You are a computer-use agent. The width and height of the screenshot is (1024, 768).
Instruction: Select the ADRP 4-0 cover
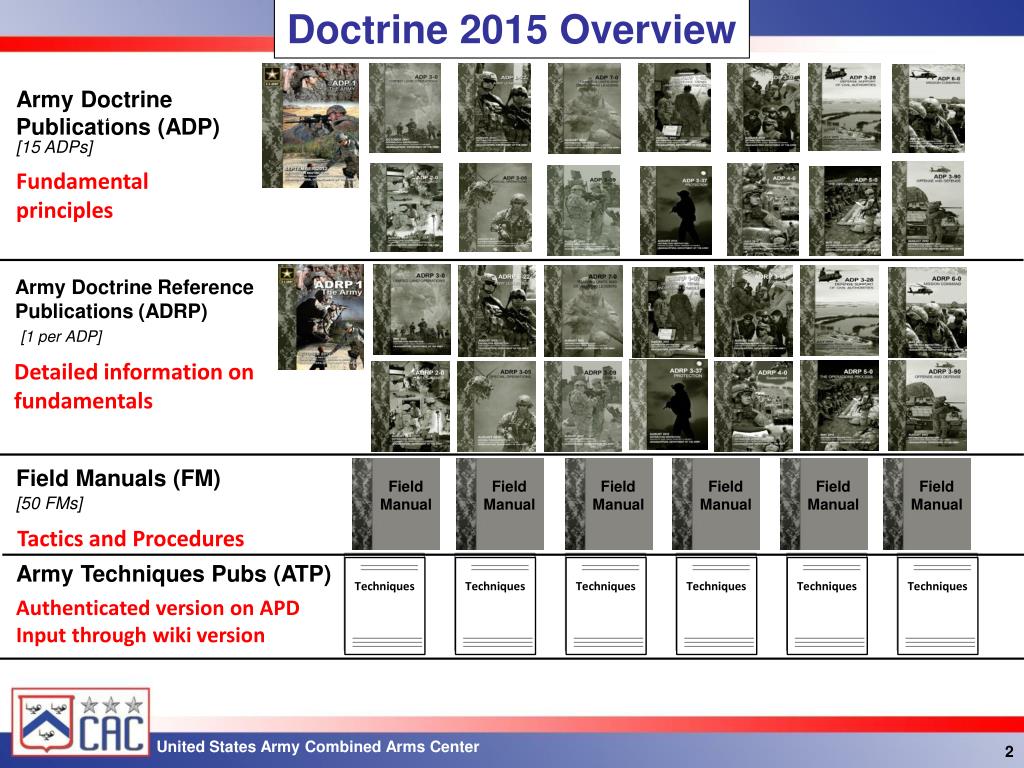point(754,406)
